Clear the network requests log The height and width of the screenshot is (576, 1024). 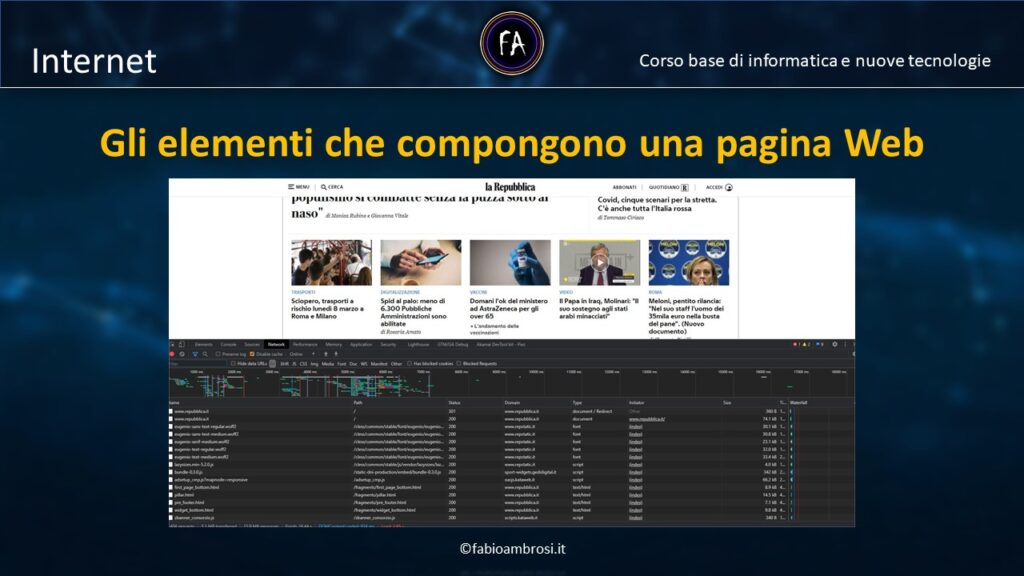[x=182, y=356]
